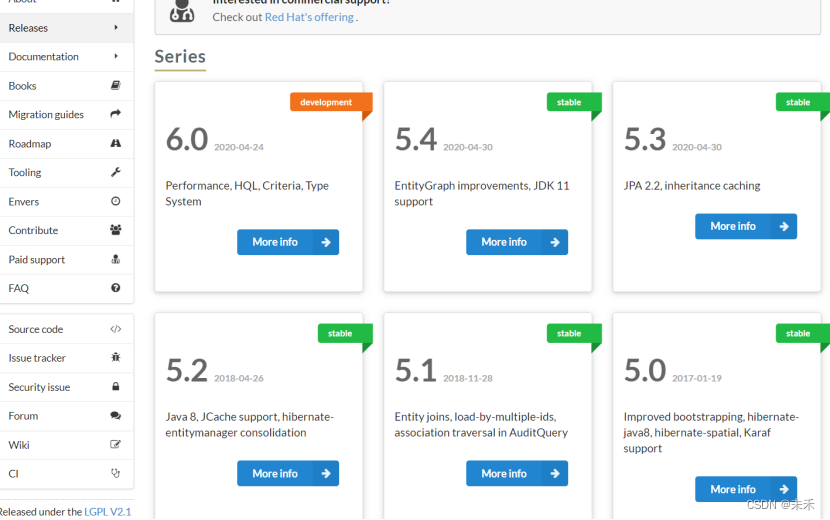
Task: Click the Migration guides share-arrow icon
Action: (115, 114)
